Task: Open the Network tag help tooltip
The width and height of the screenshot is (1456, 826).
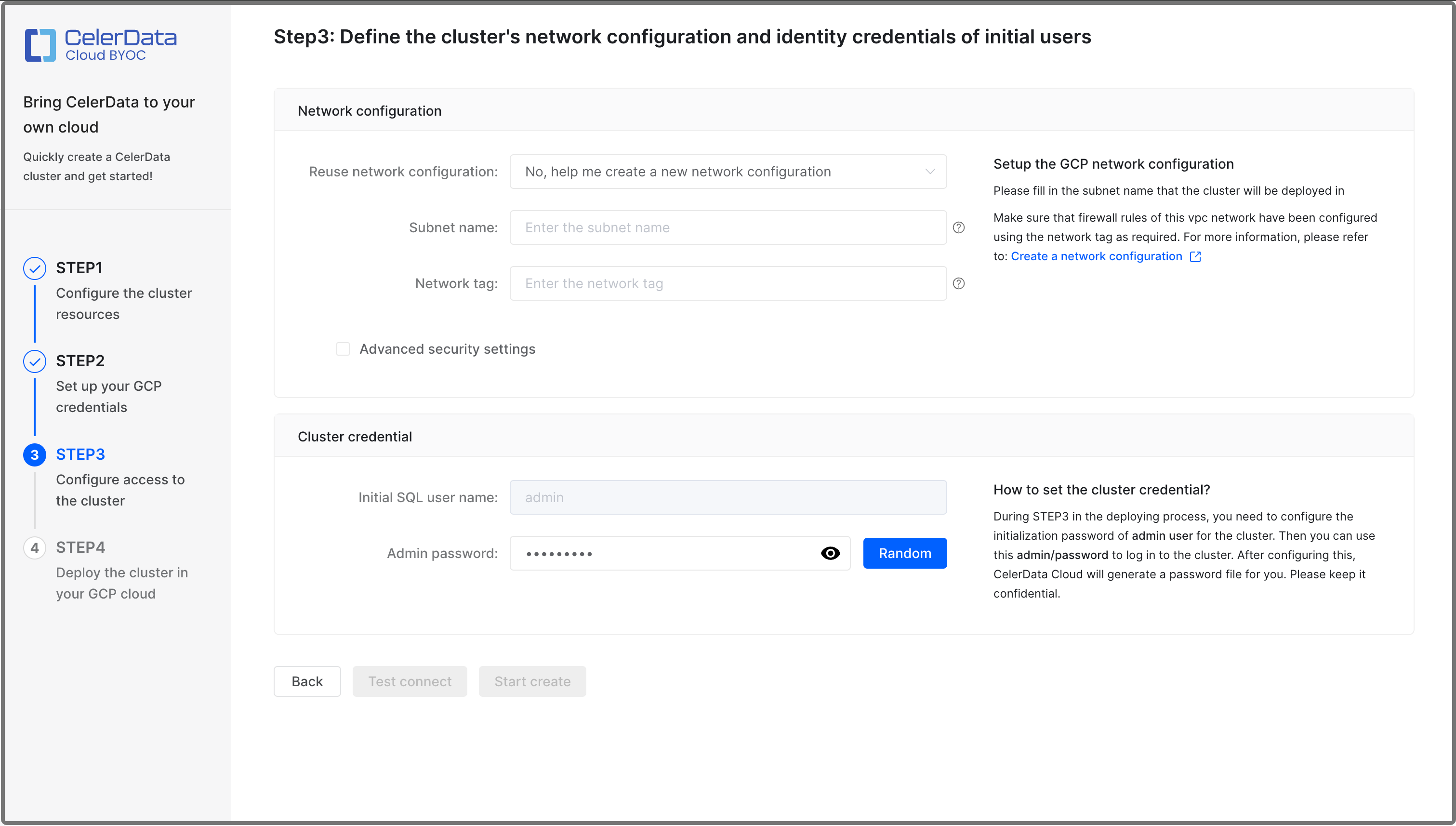Action: 959,283
